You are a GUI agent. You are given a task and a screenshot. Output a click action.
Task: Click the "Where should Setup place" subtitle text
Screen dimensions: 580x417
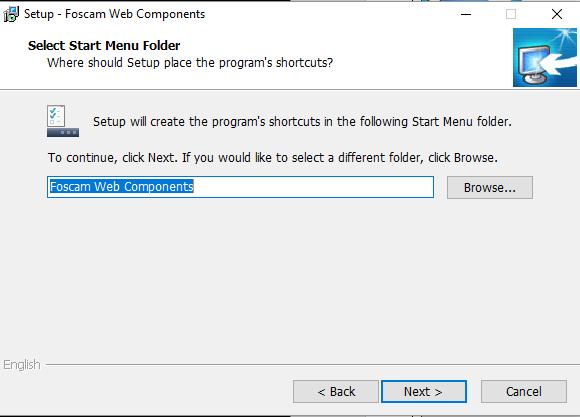(x=190, y=63)
